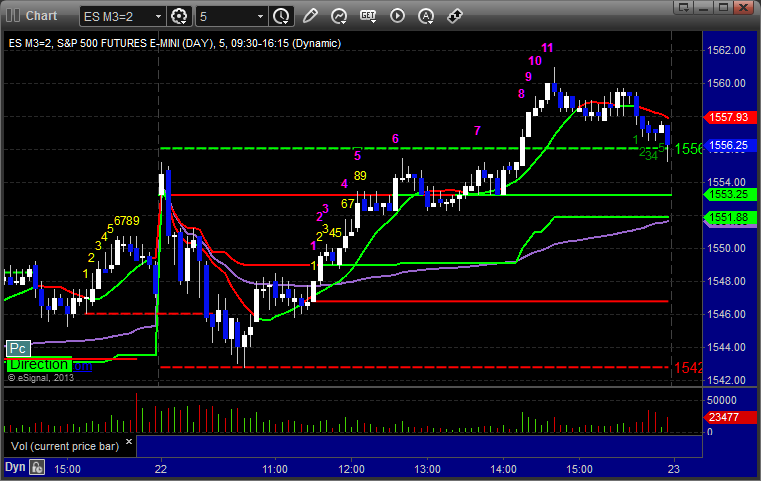Viewport: 761px width, 481px height.
Task: Open the time template clock menu
Action: pyautogui.click(x=281, y=17)
